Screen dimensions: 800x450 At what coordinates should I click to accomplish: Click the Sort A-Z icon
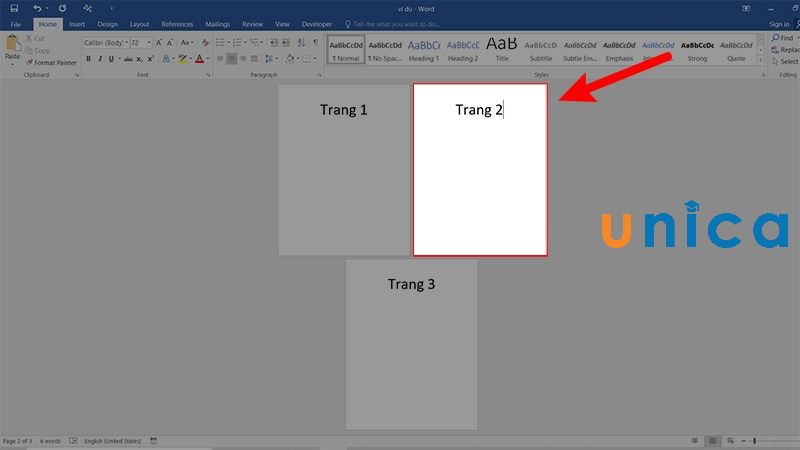point(301,42)
